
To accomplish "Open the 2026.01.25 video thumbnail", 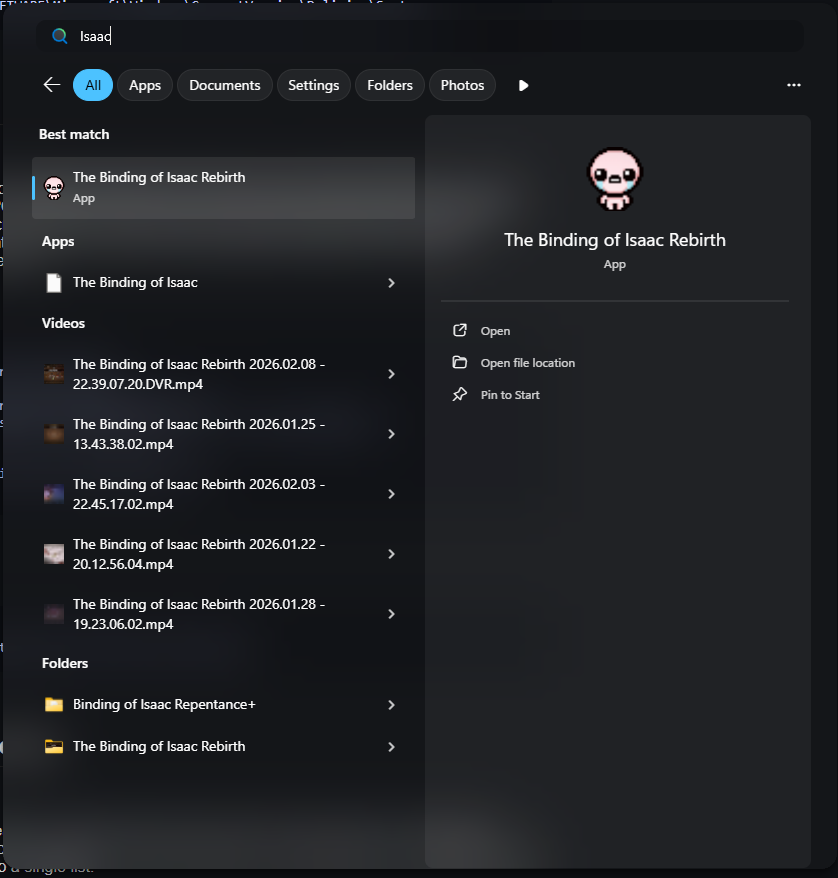I will (x=54, y=434).
